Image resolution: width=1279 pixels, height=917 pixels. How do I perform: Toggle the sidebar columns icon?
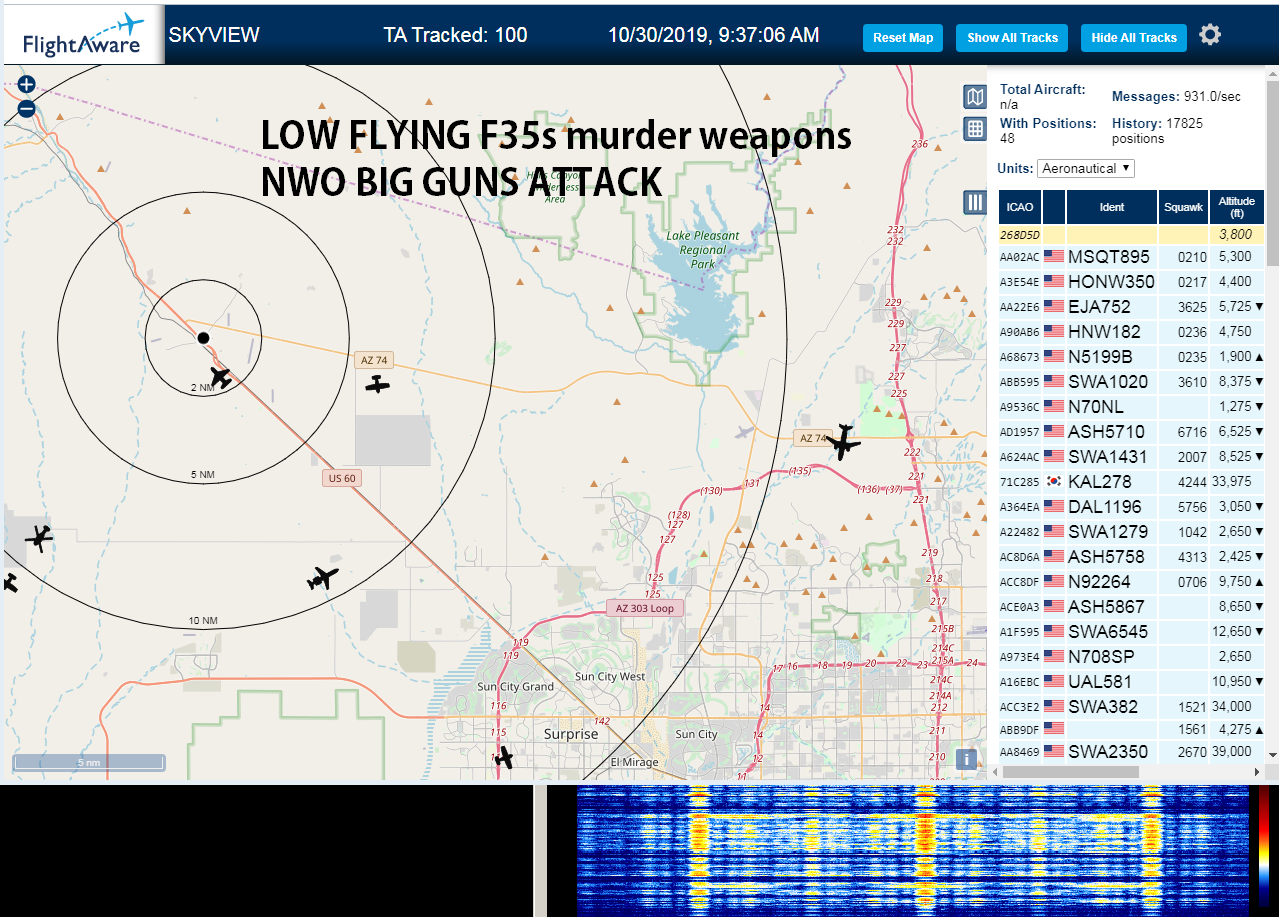coord(975,202)
